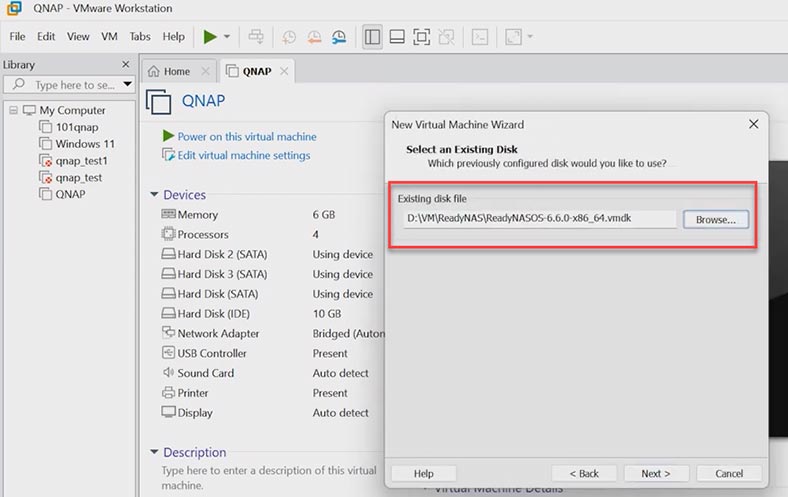788x497 pixels.
Task: Toggle the thumbnail bar view icon
Action: point(397,37)
